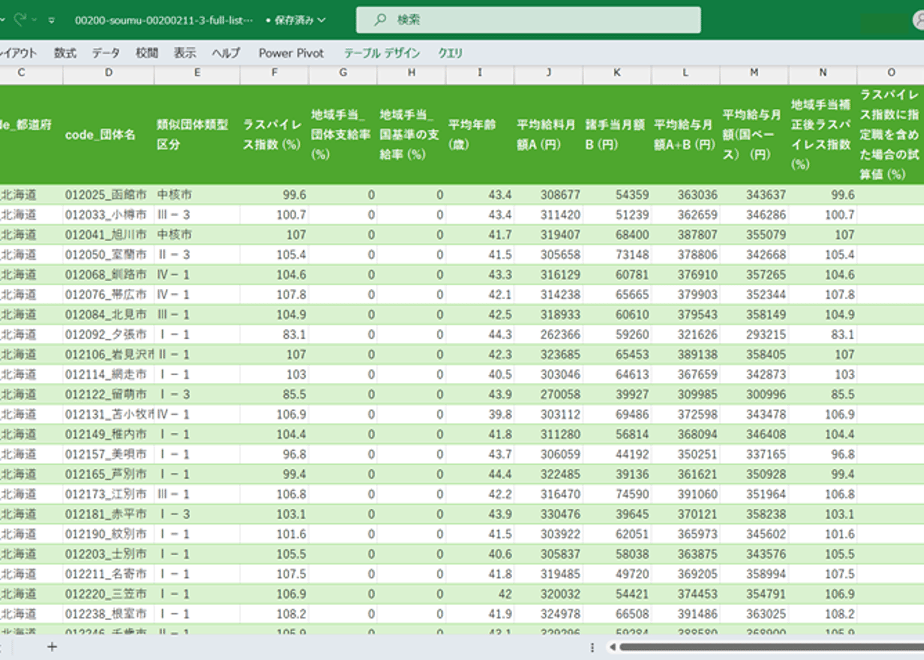The width and height of the screenshot is (924, 660).
Task: Click the Redo arrow icon
Action: 20,20
